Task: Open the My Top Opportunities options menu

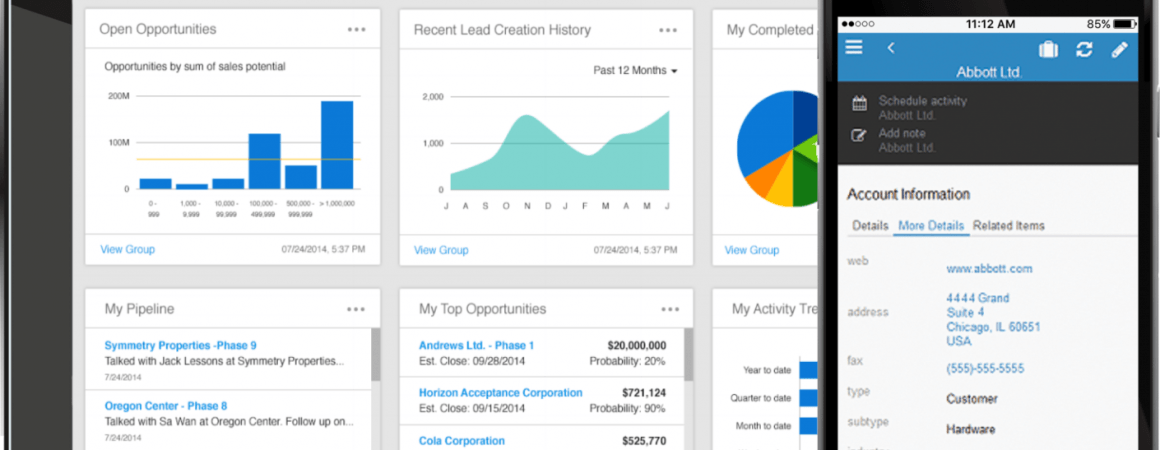Action: [670, 309]
